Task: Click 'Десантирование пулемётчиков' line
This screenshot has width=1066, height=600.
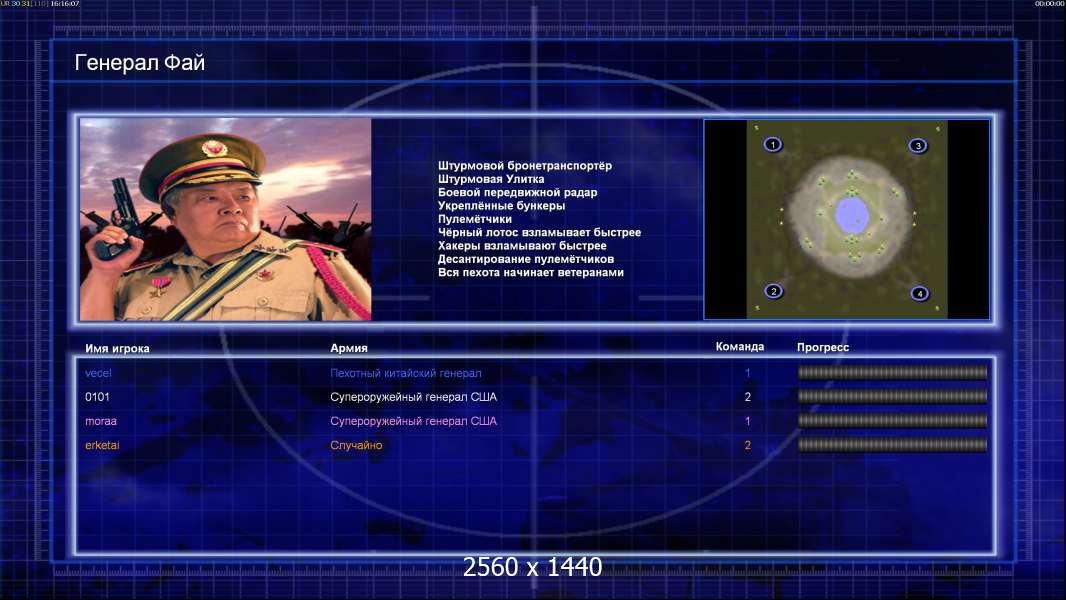Action: pos(526,259)
